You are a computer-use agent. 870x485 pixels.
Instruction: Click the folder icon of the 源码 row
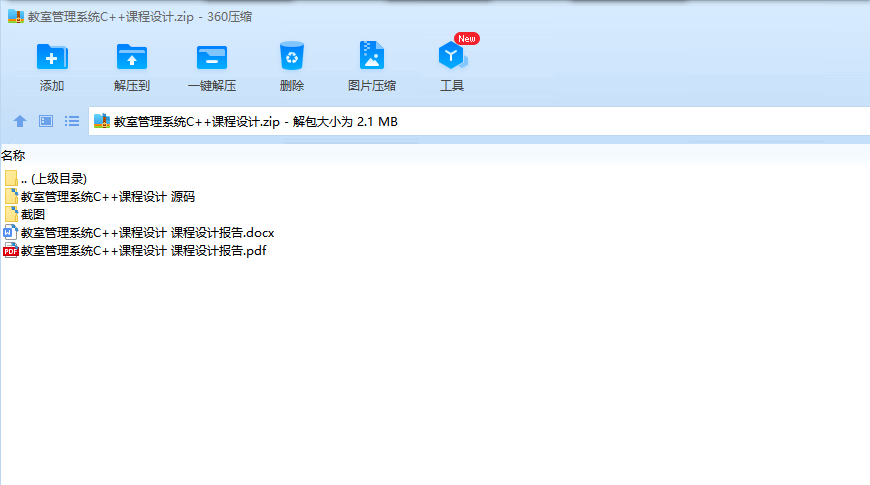[x=11, y=196]
